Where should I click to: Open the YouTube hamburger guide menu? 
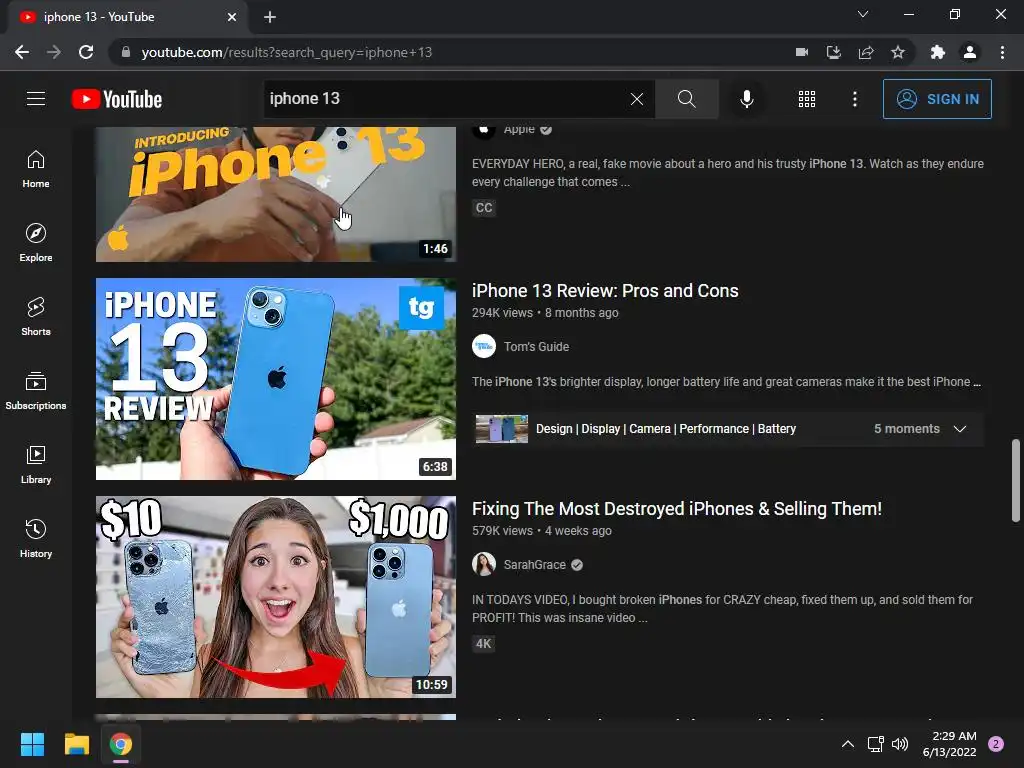coord(36,99)
